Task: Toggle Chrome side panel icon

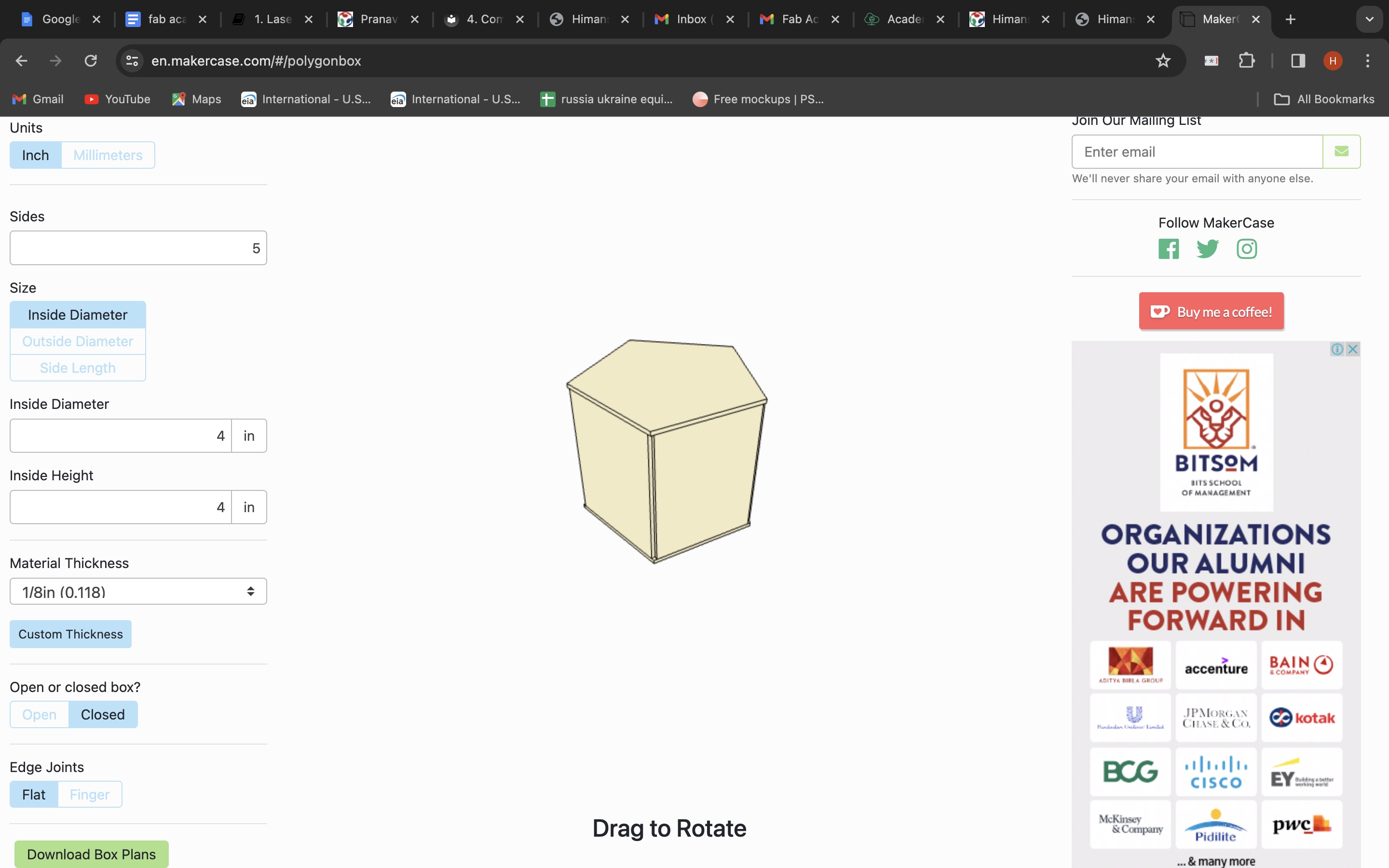Action: pyautogui.click(x=1298, y=61)
